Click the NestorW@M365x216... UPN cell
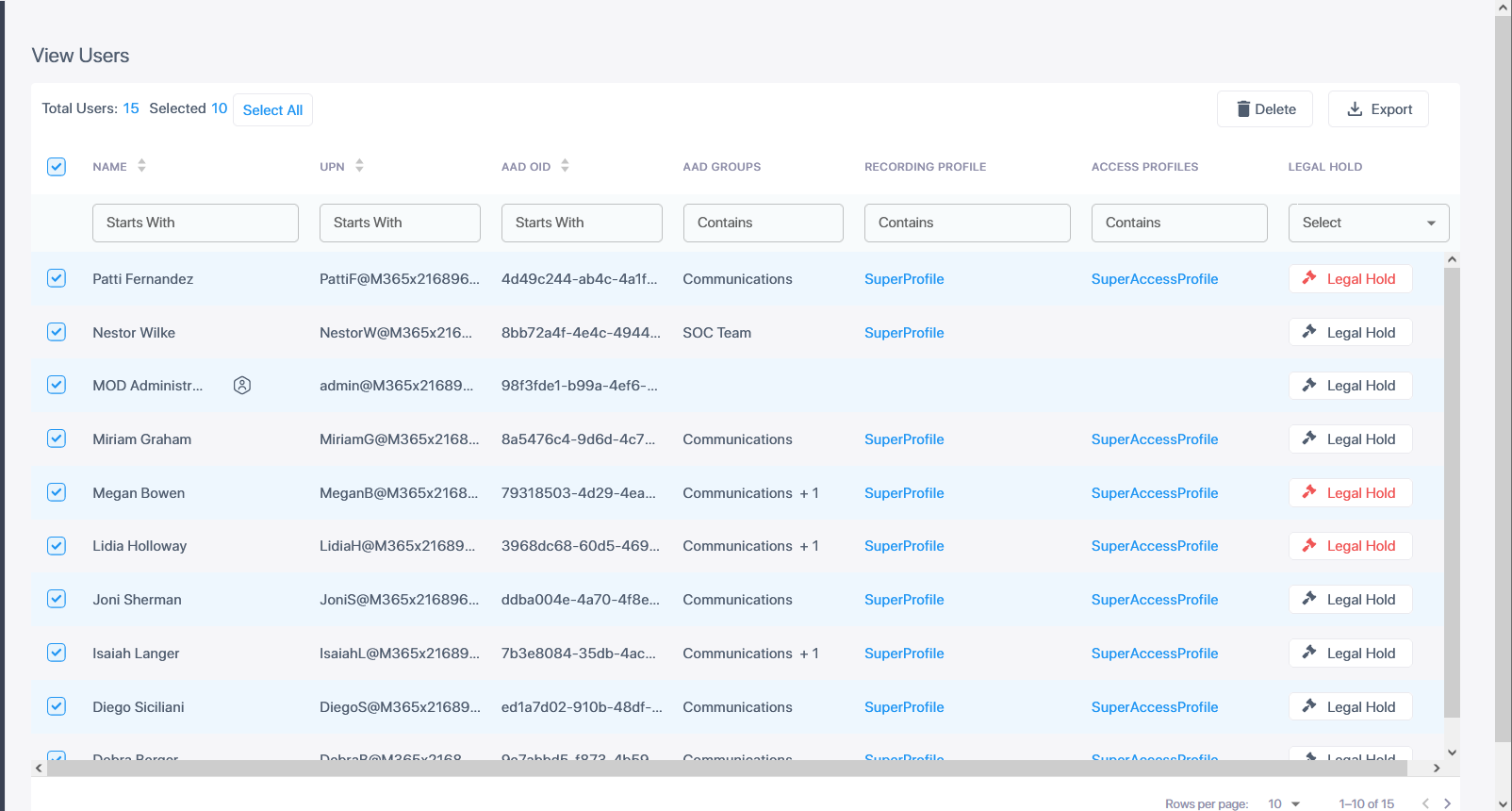The width and height of the screenshot is (1512, 811). tap(396, 333)
